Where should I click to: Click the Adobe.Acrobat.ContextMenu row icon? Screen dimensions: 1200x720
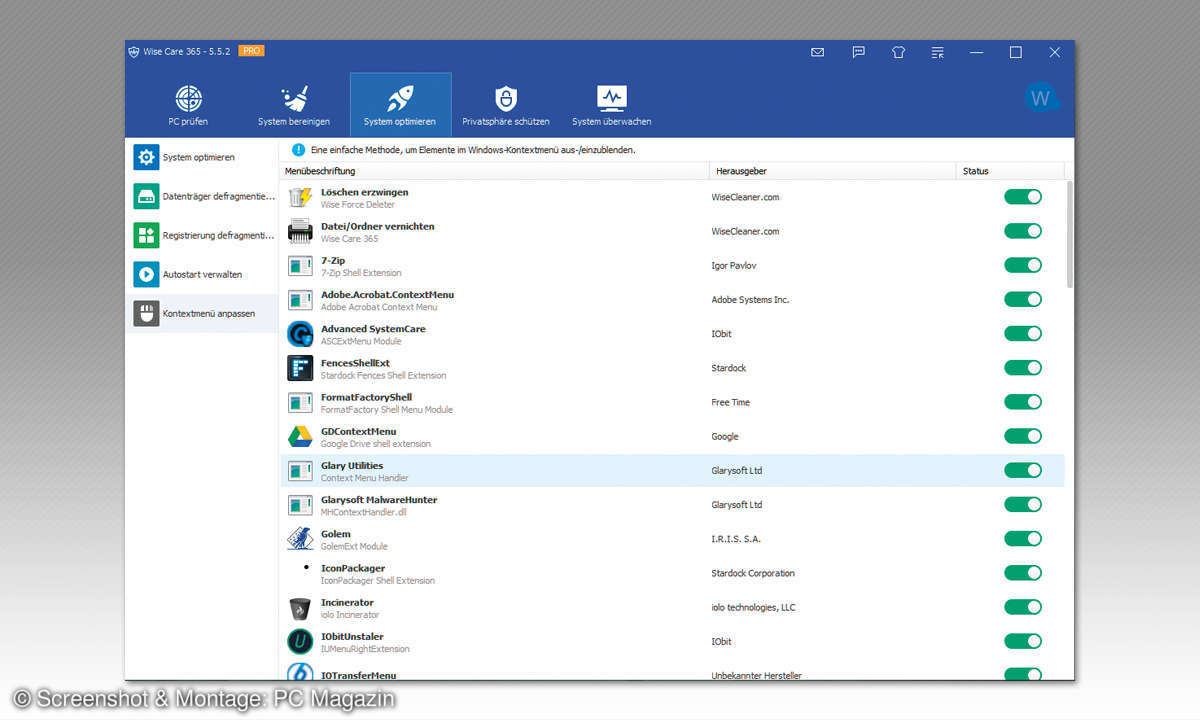click(x=300, y=299)
